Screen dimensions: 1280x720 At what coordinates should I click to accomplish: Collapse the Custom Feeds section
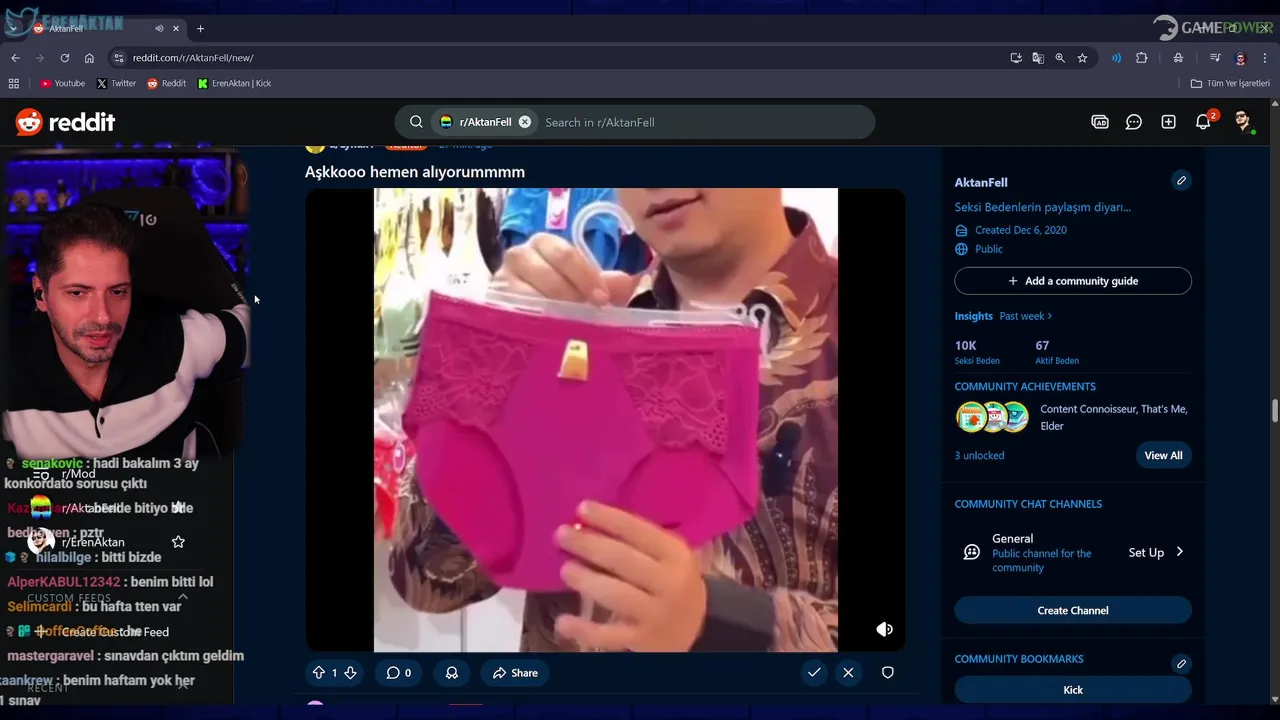point(182,597)
